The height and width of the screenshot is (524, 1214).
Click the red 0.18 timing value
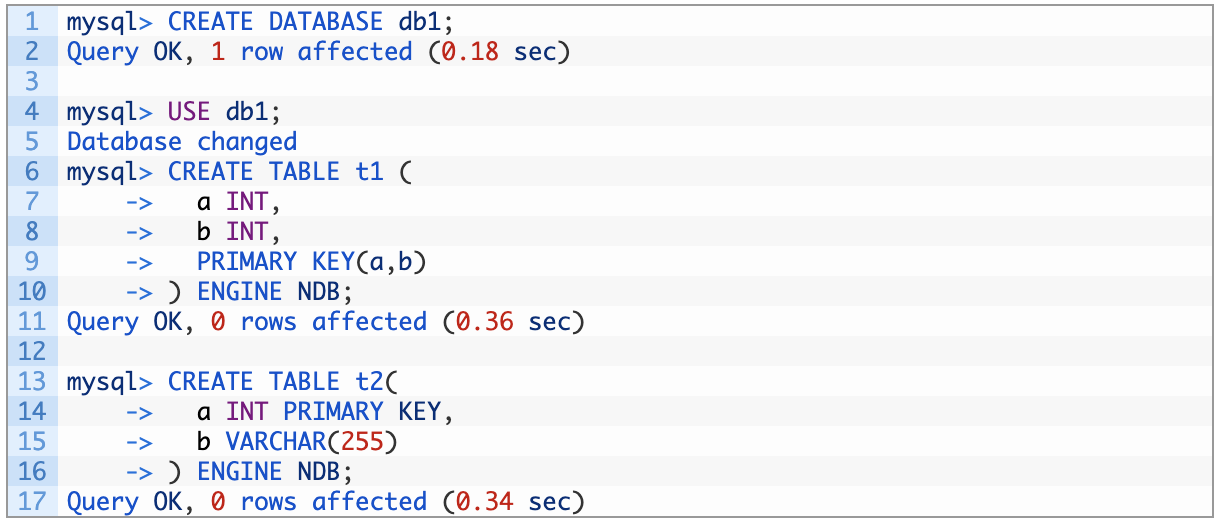(470, 52)
